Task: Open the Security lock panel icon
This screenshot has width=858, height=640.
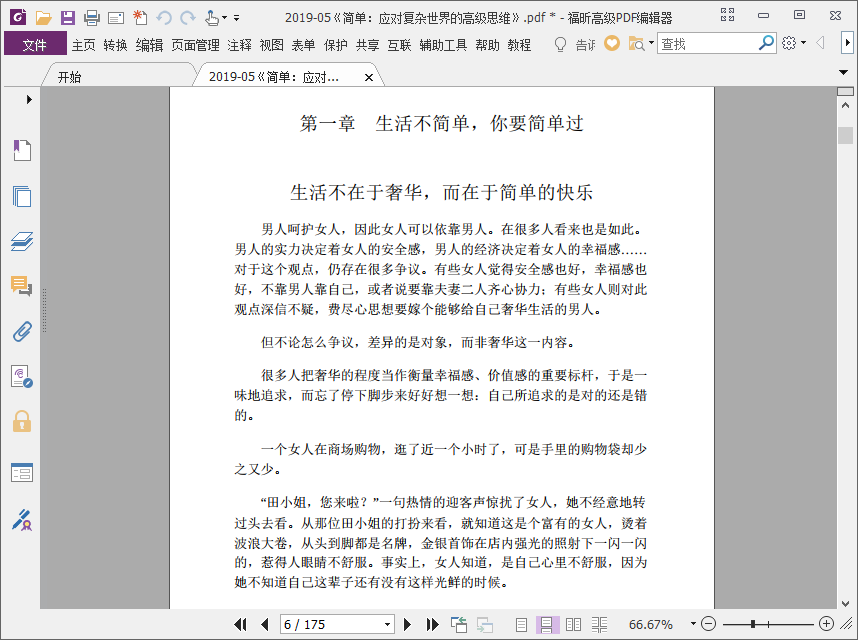Action: point(22,421)
